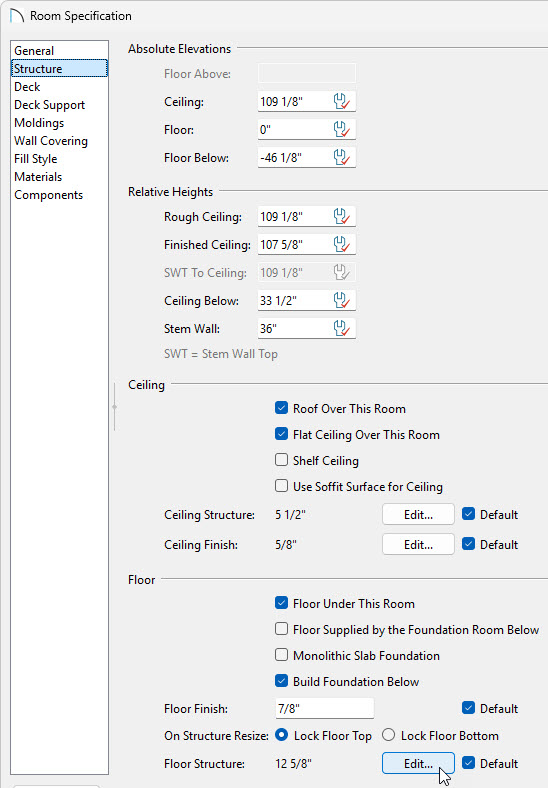Uncheck Floor Under This Room
Viewport: 548px width, 788px height.
pyautogui.click(x=282, y=603)
